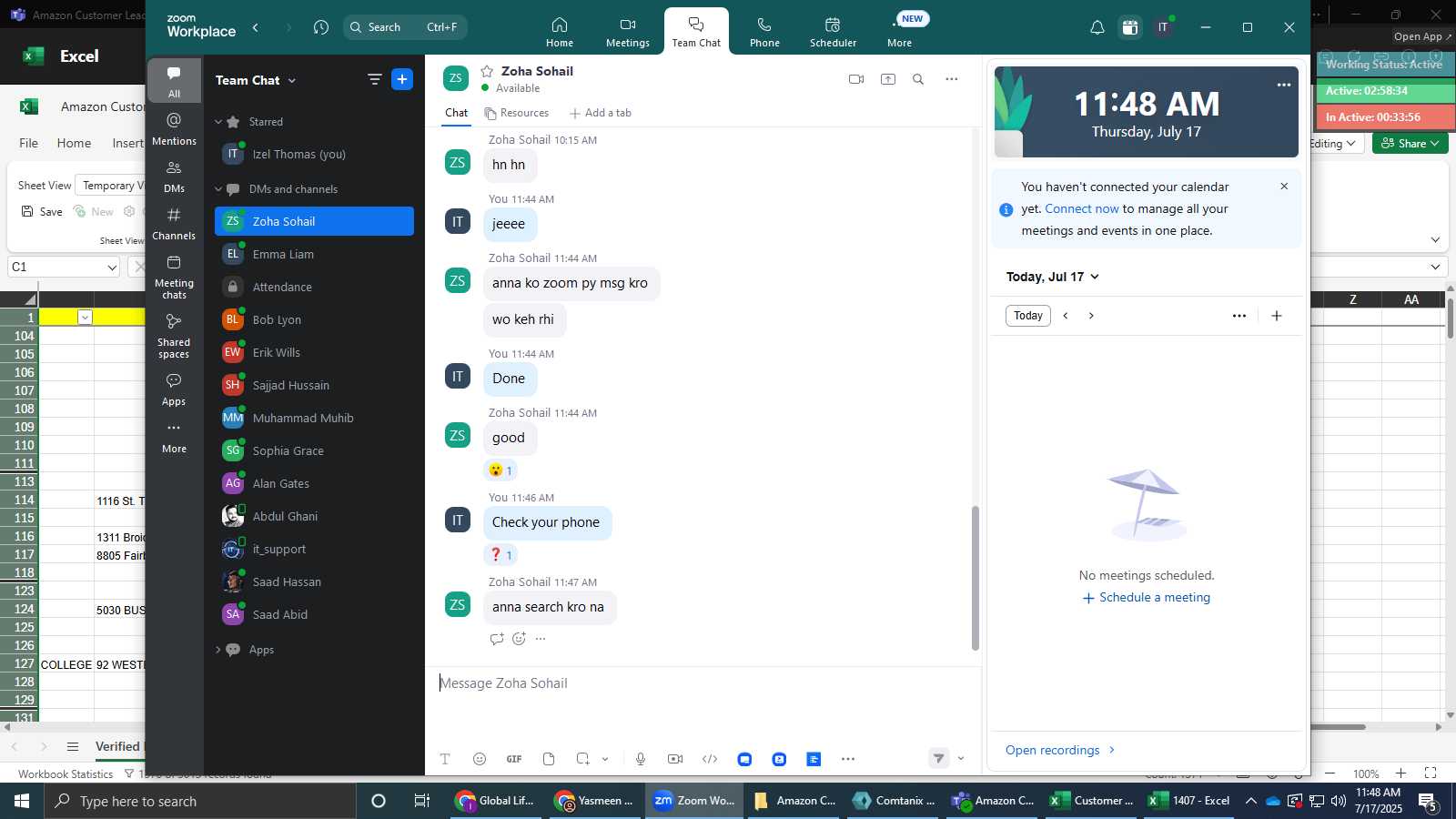Open chat with it_support
This screenshot has height=819, width=1456.
click(314, 549)
